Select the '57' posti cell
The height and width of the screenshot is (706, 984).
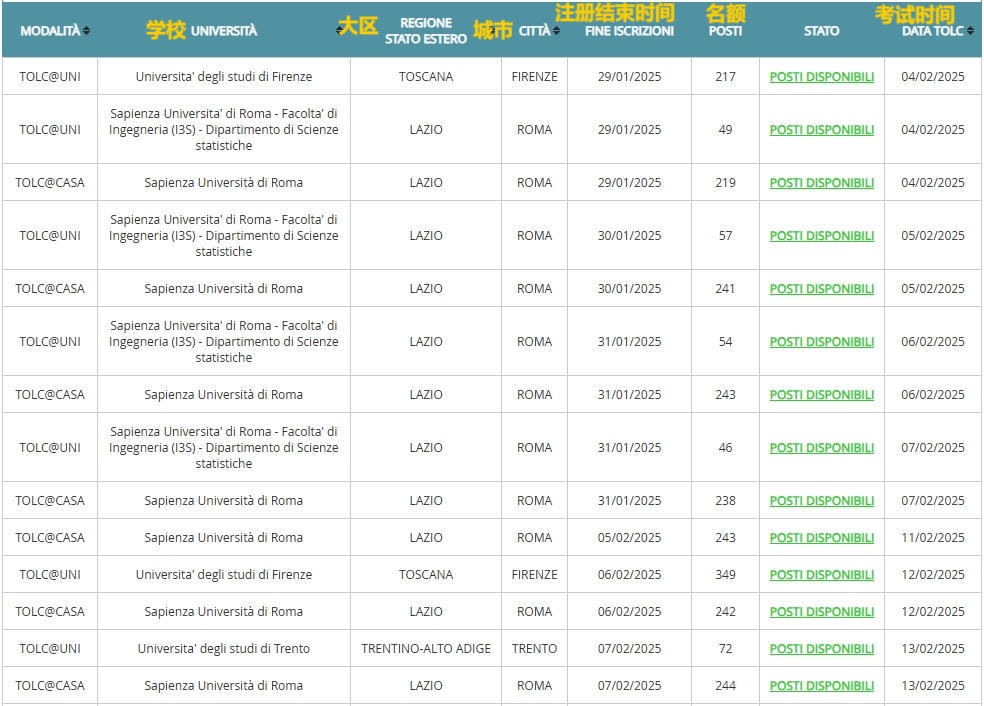click(725, 236)
